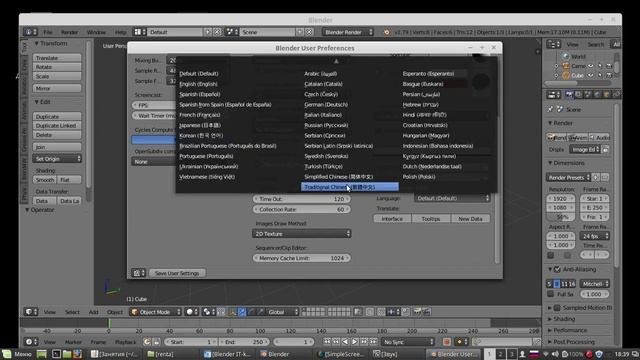
Task: Expand the Shading panel in properties
Action: (x=564, y=319)
